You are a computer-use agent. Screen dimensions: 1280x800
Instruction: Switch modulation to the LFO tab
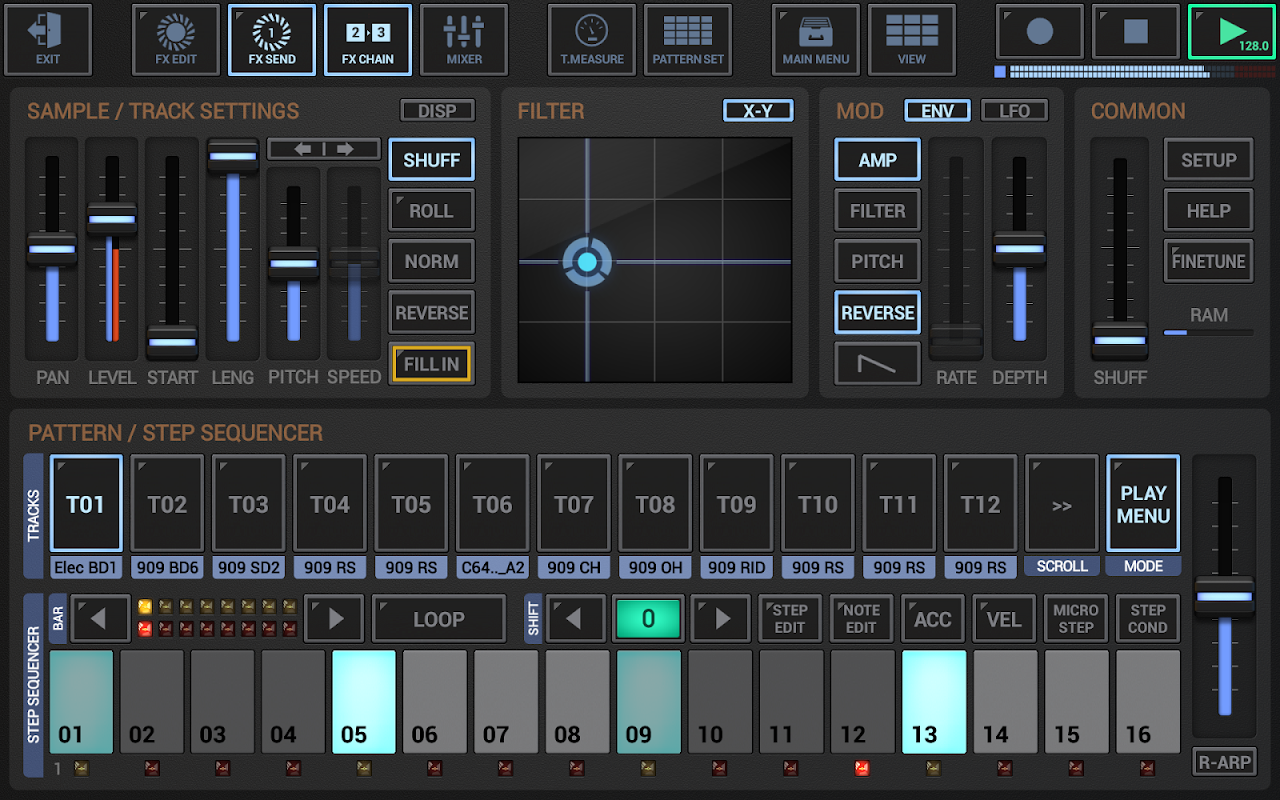(1014, 111)
